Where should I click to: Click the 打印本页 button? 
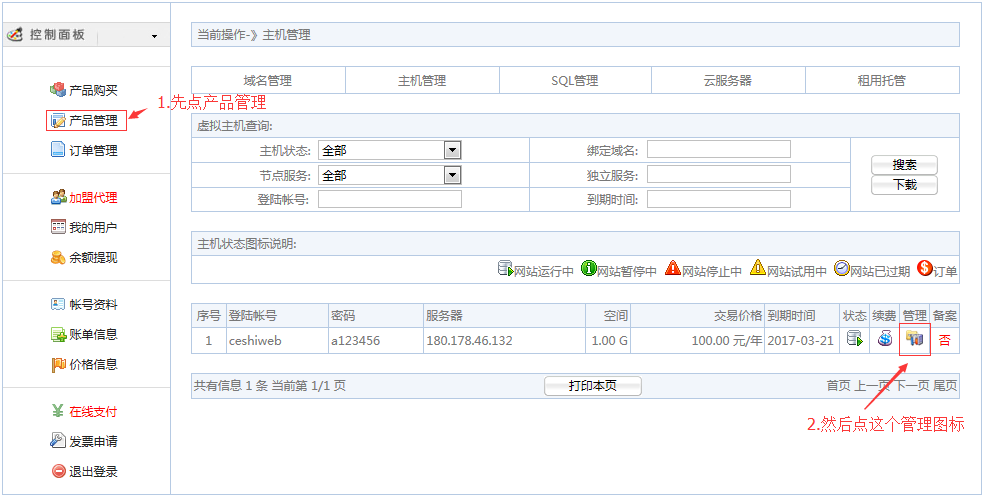(x=592, y=386)
